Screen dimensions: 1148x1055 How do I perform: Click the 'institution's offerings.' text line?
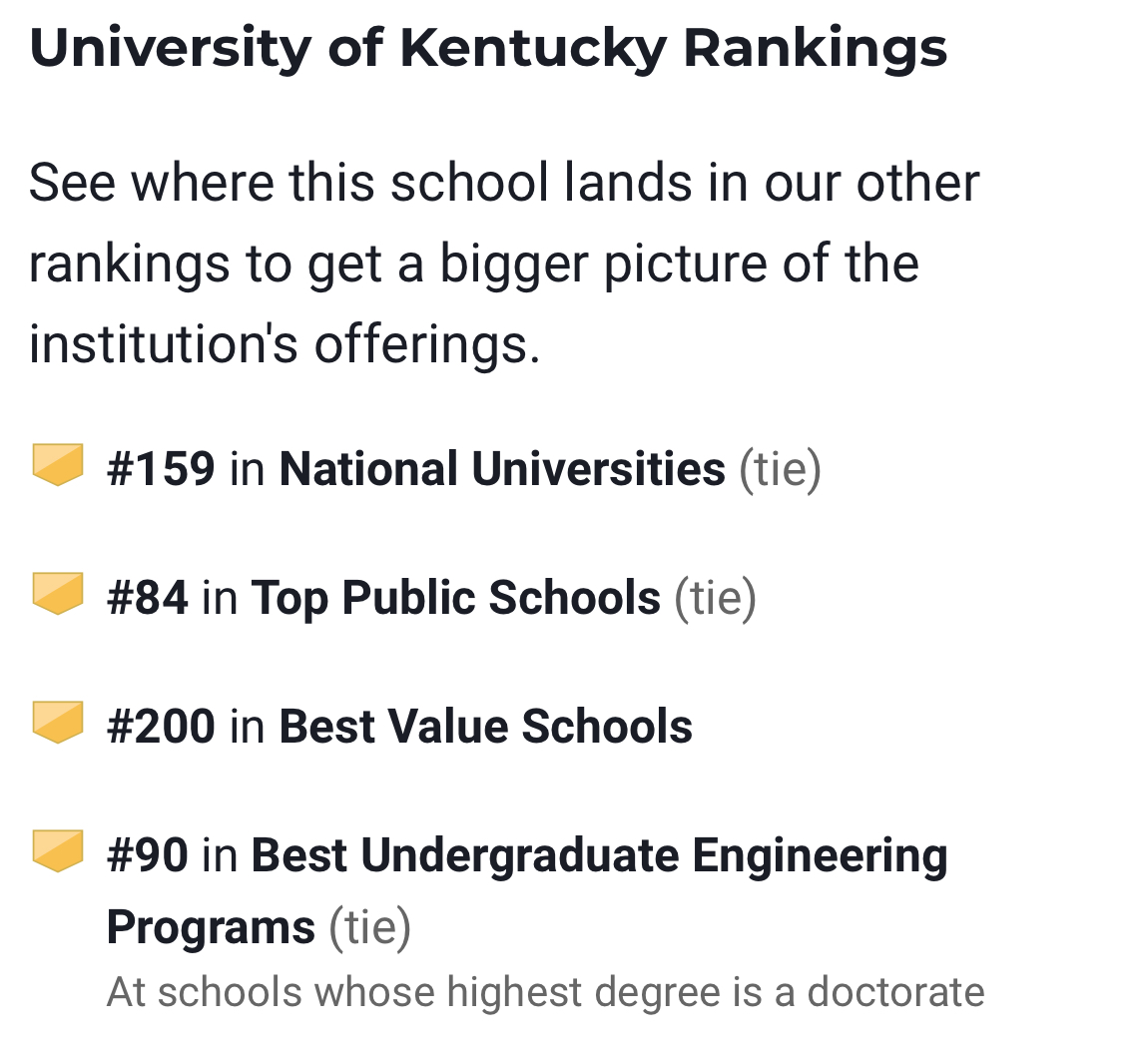[285, 344]
